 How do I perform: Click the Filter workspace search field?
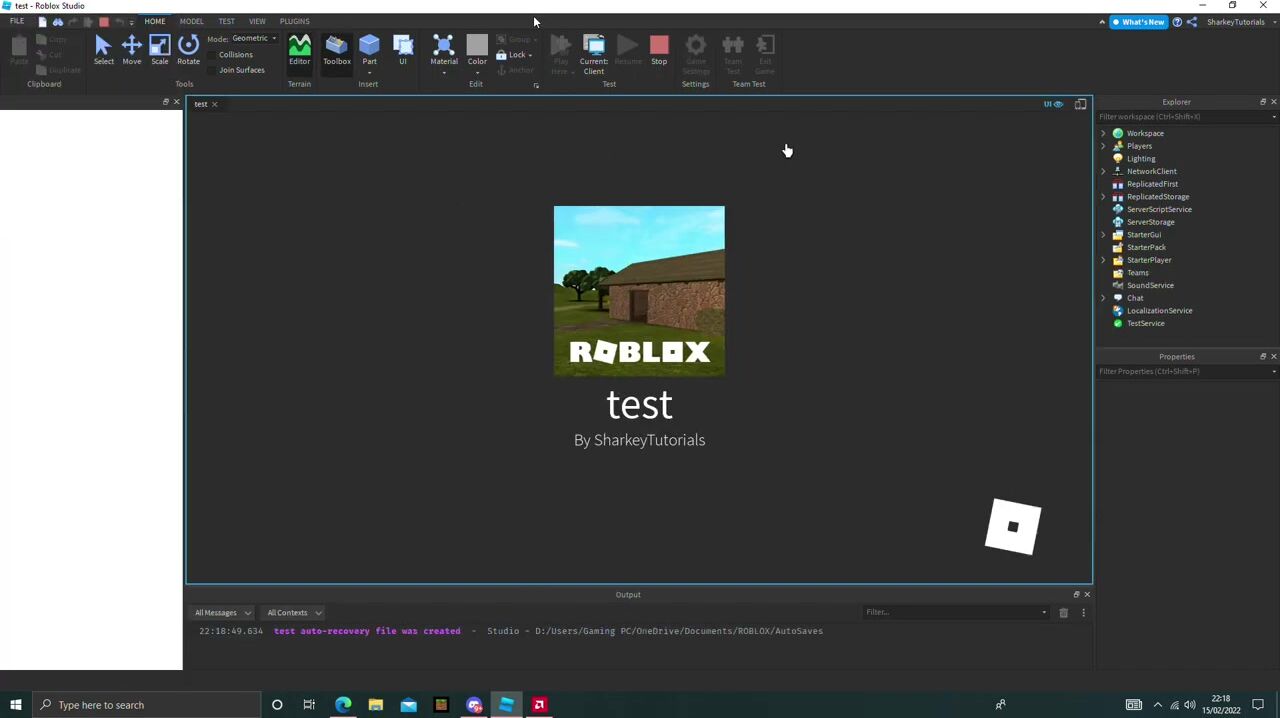[1182, 117]
